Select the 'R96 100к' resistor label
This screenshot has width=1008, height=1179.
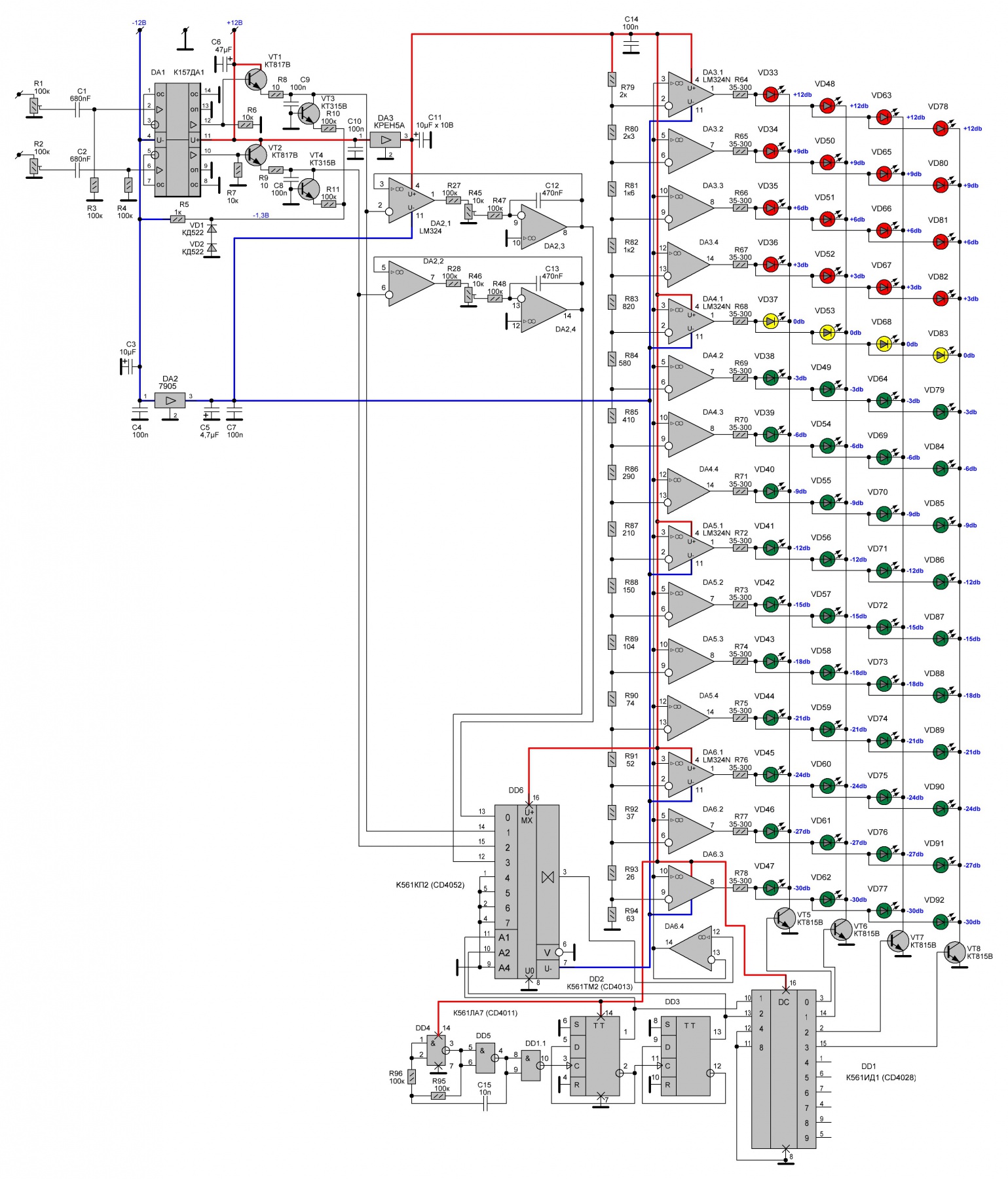pyautogui.click(x=396, y=1077)
